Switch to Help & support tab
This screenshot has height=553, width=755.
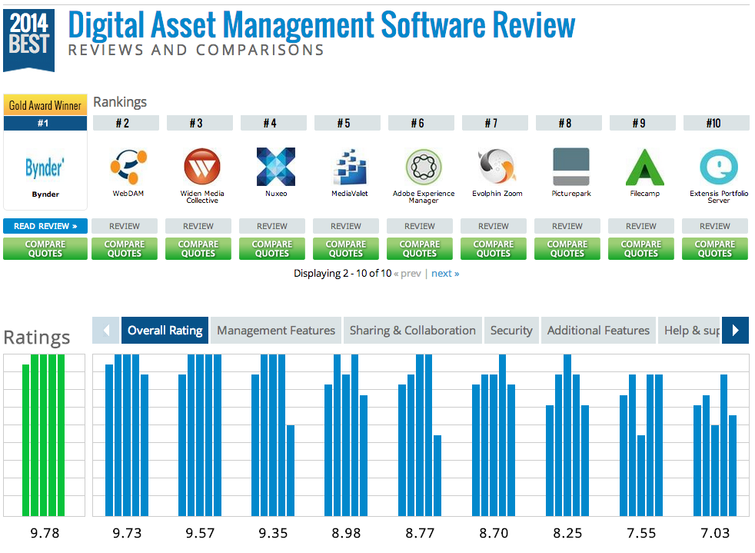(689, 330)
